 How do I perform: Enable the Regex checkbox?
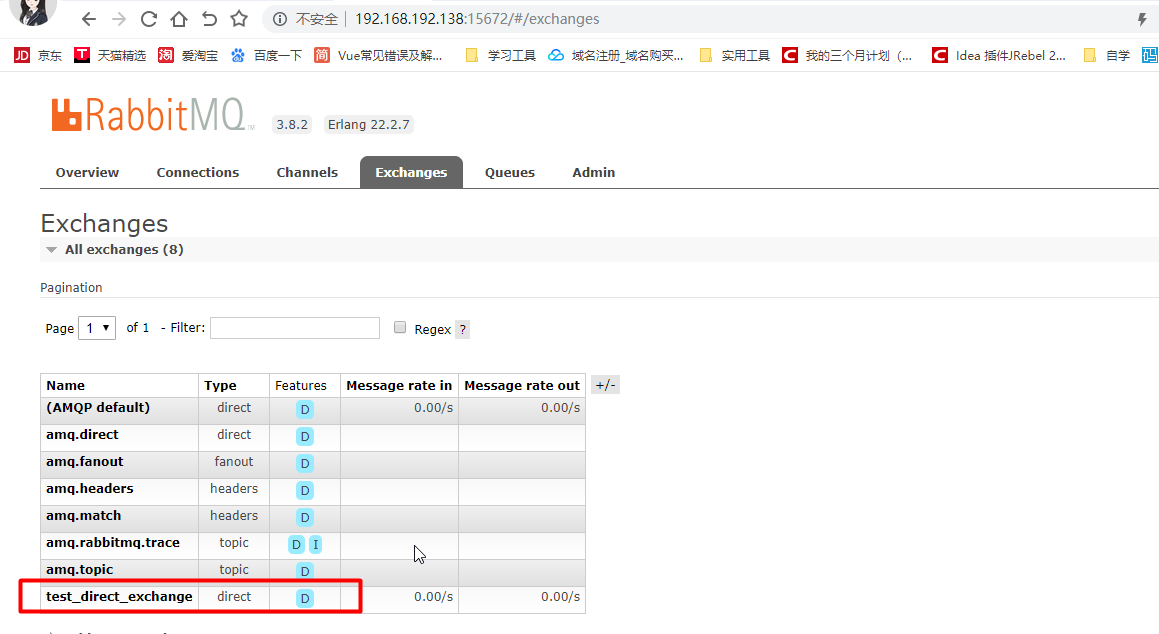(400, 327)
